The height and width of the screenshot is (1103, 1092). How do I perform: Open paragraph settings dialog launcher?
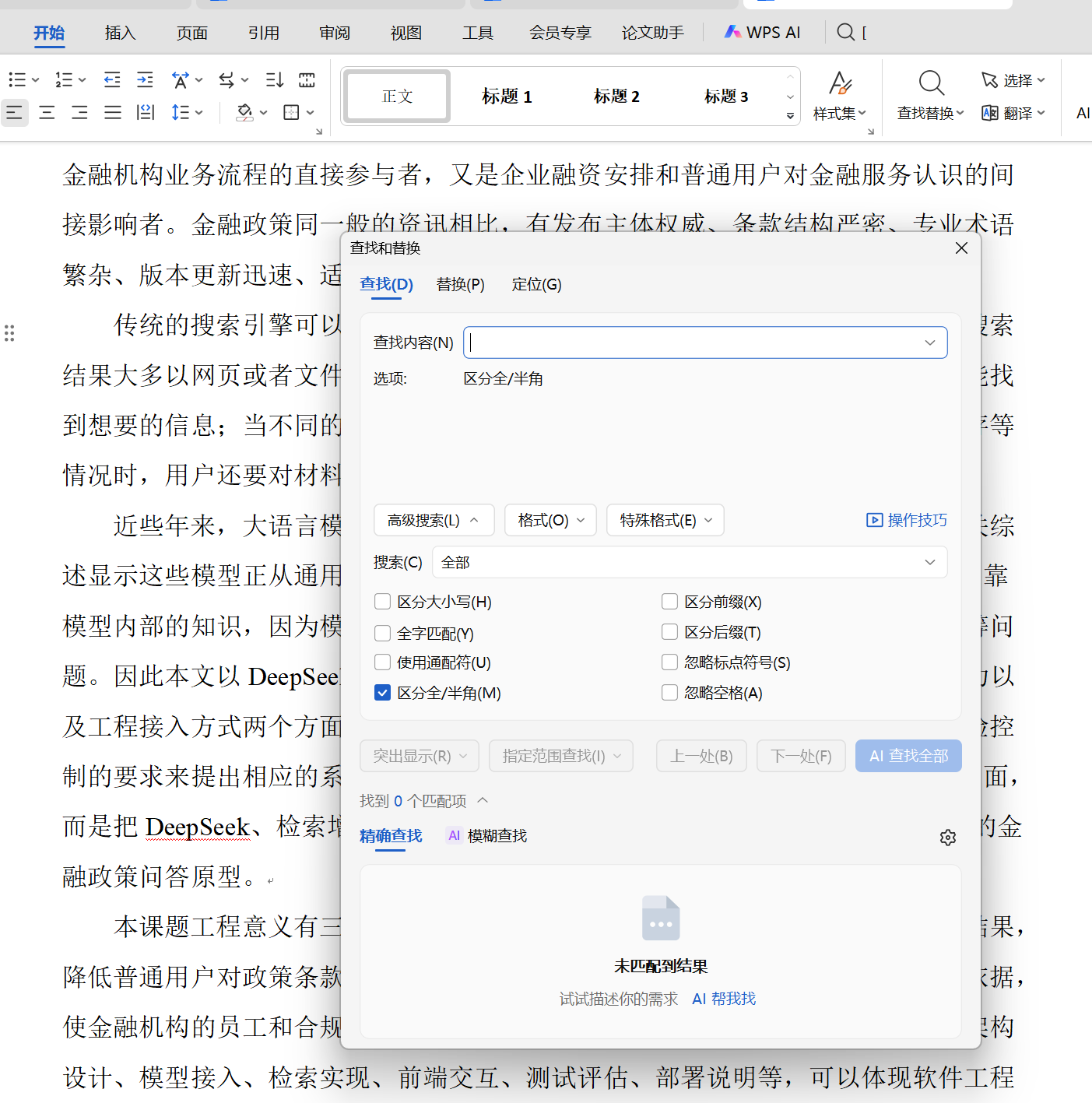(x=319, y=132)
